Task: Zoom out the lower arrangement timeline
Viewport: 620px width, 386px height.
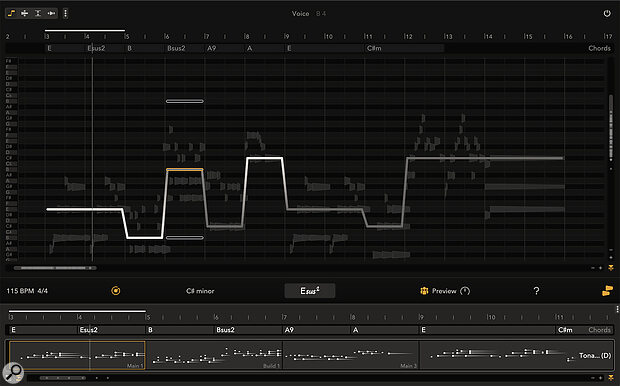Action: (593, 378)
